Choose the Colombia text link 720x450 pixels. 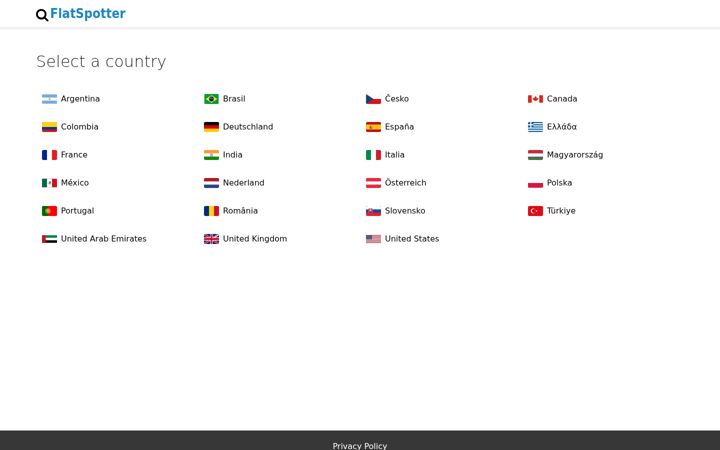pos(79,127)
